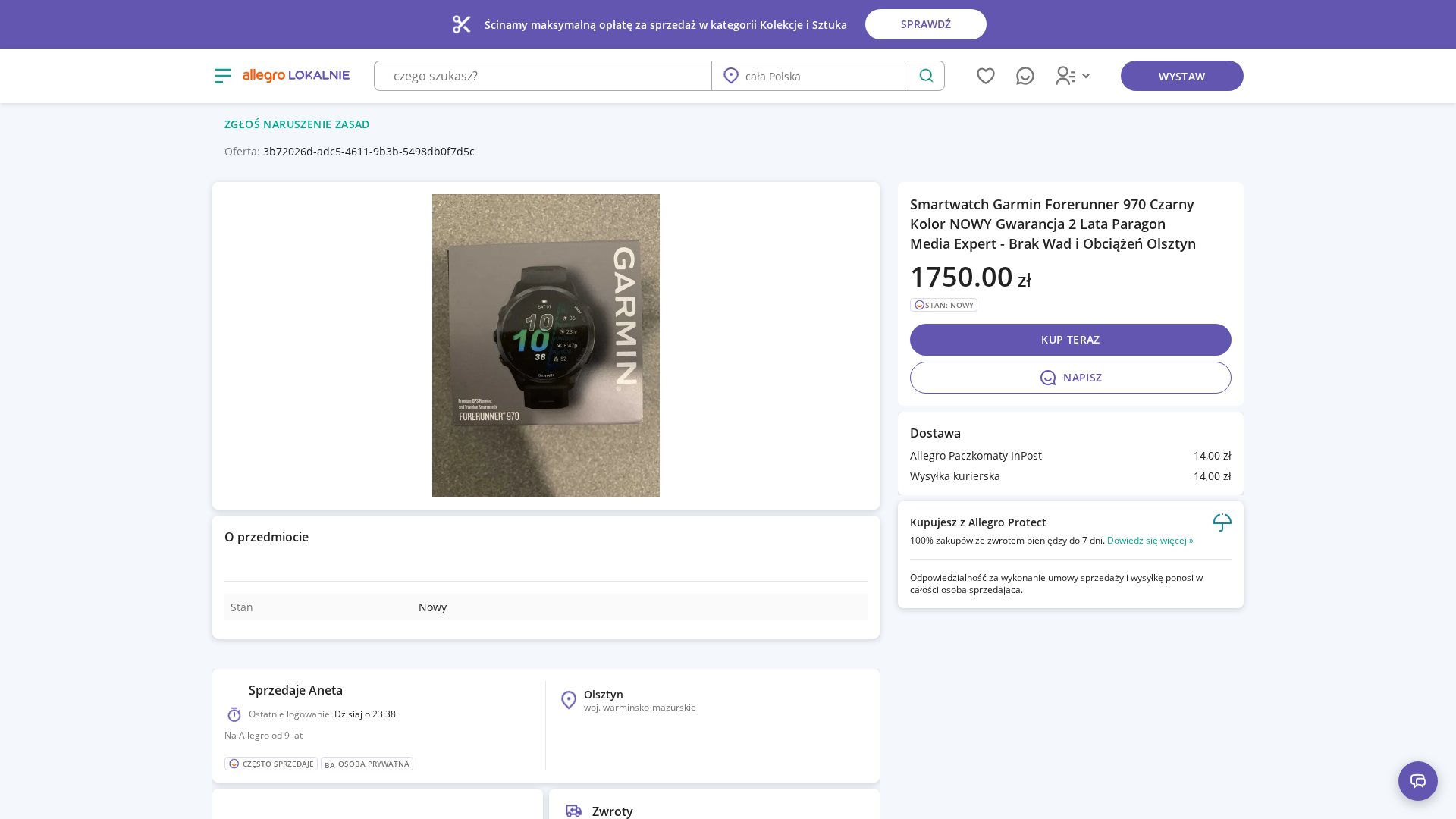Click the search magnifier button

pos(926,76)
